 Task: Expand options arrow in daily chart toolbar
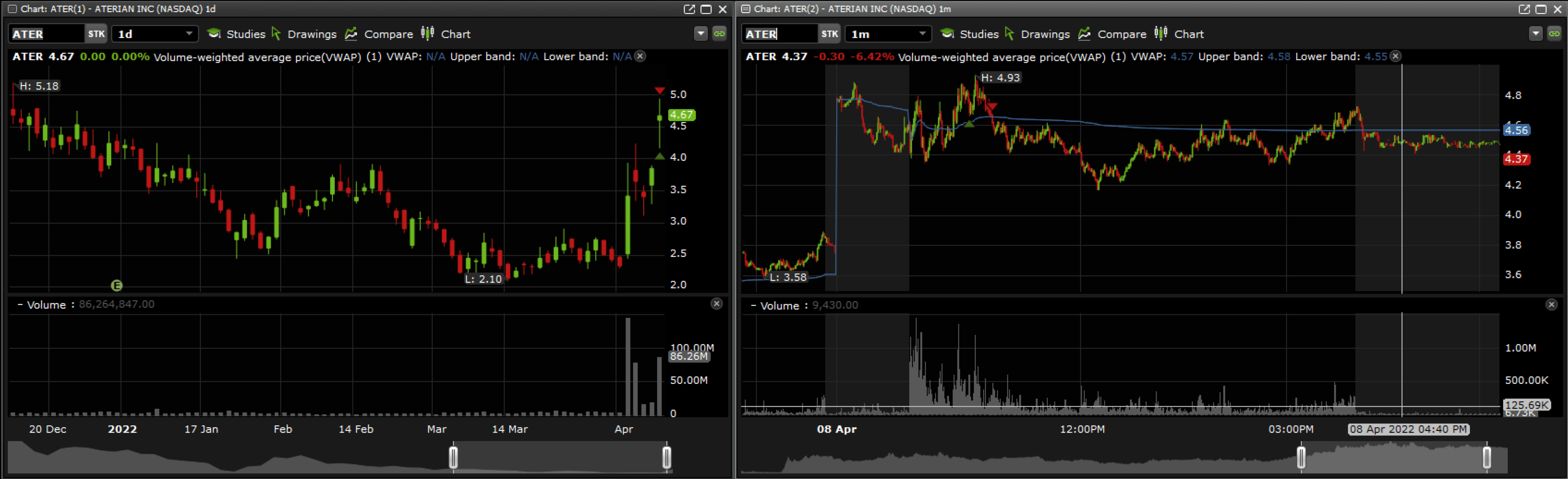pyautogui.click(x=701, y=34)
